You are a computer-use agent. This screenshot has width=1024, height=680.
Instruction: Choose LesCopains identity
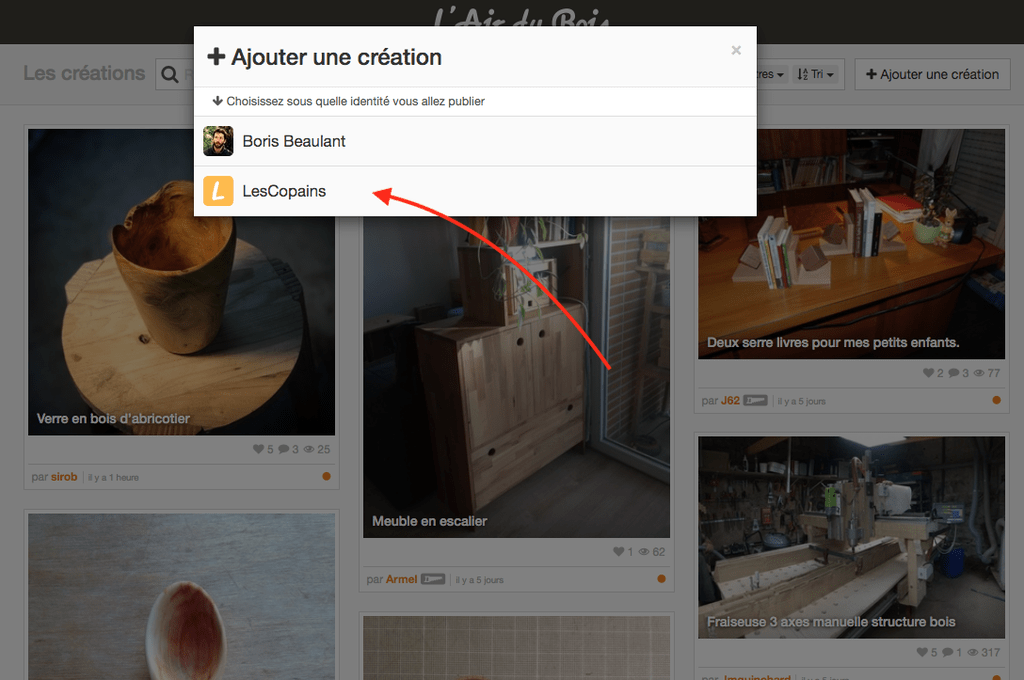[x=475, y=191]
